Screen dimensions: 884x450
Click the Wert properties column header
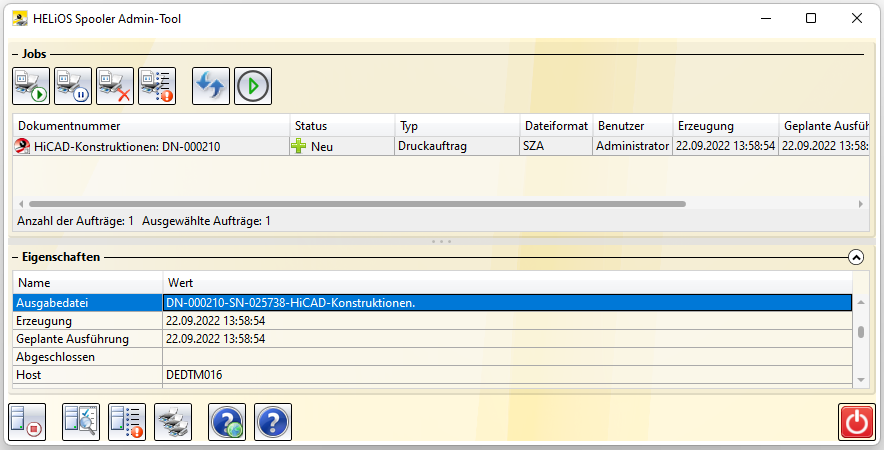tap(508, 283)
